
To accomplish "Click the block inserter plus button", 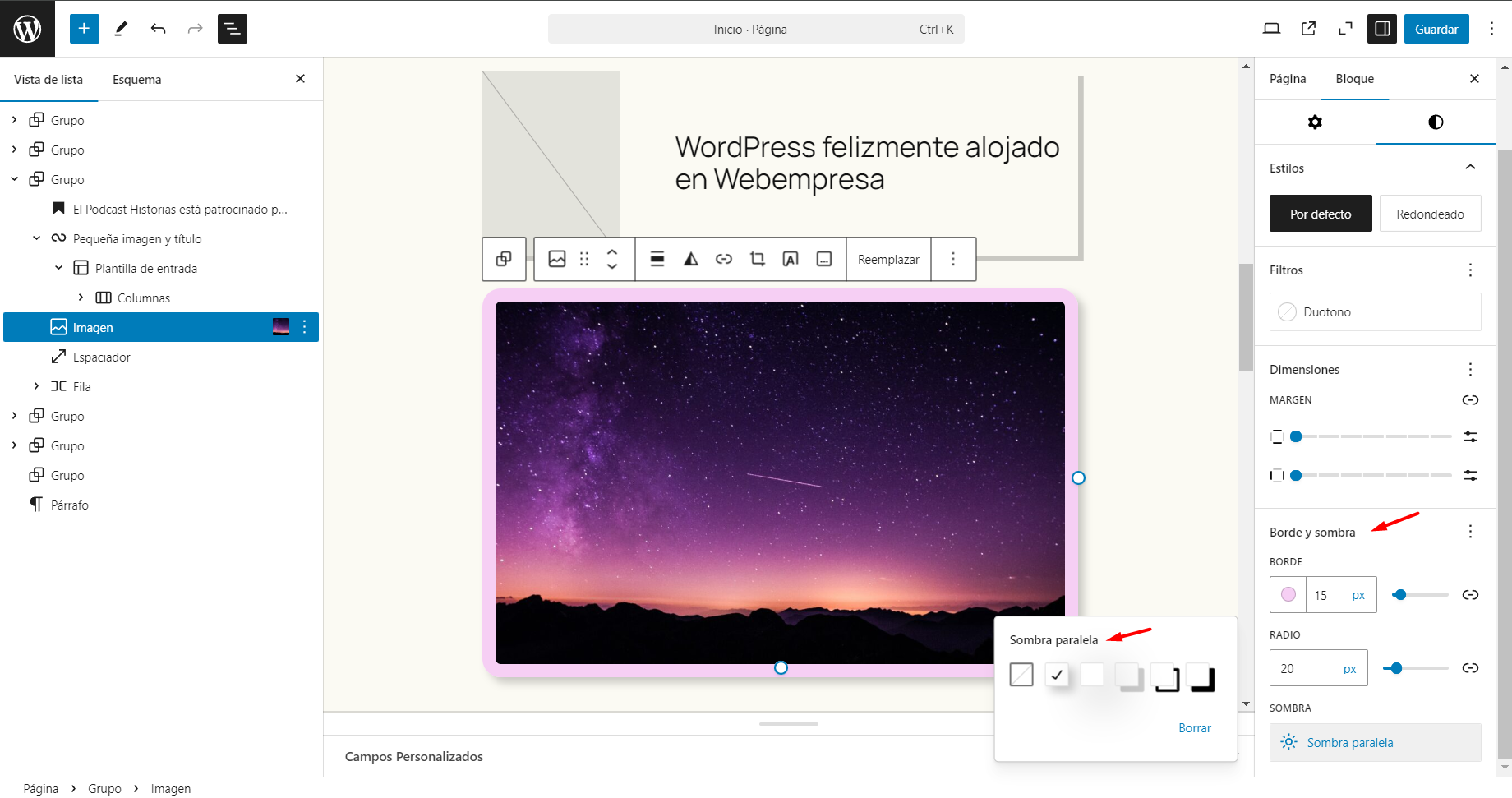I will tap(84, 29).
